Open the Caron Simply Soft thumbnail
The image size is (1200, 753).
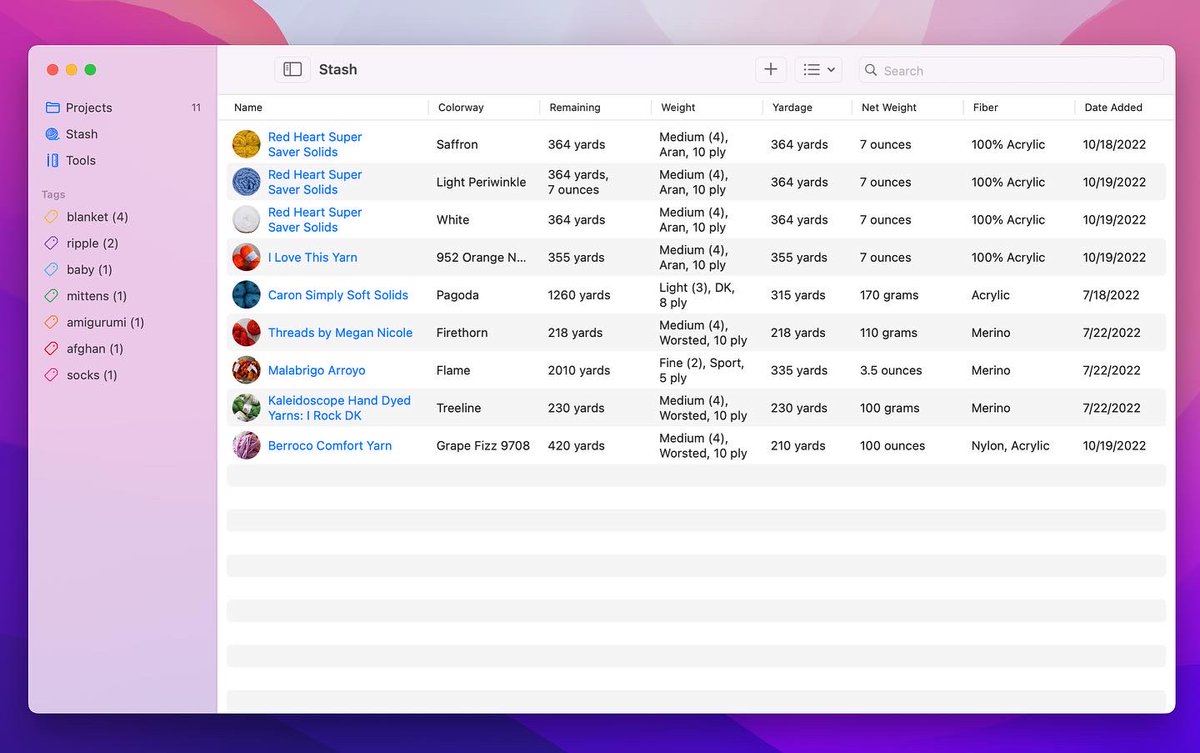coord(246,295)
